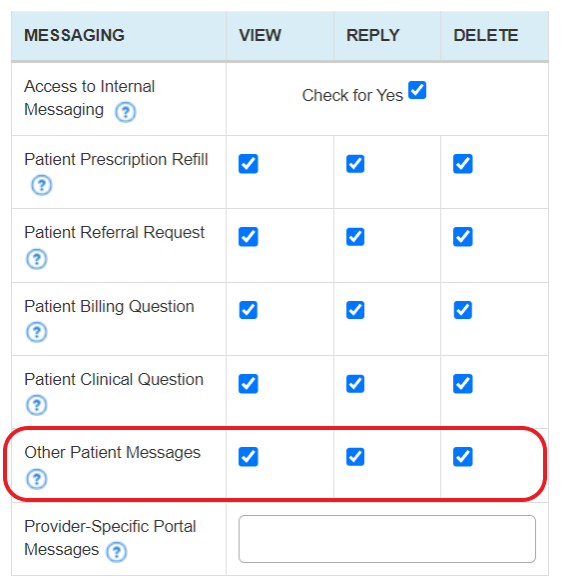Toggle Reply checkbox for Patient Referral Request
Screen dimensions: 566x588
tap(355, 237)
